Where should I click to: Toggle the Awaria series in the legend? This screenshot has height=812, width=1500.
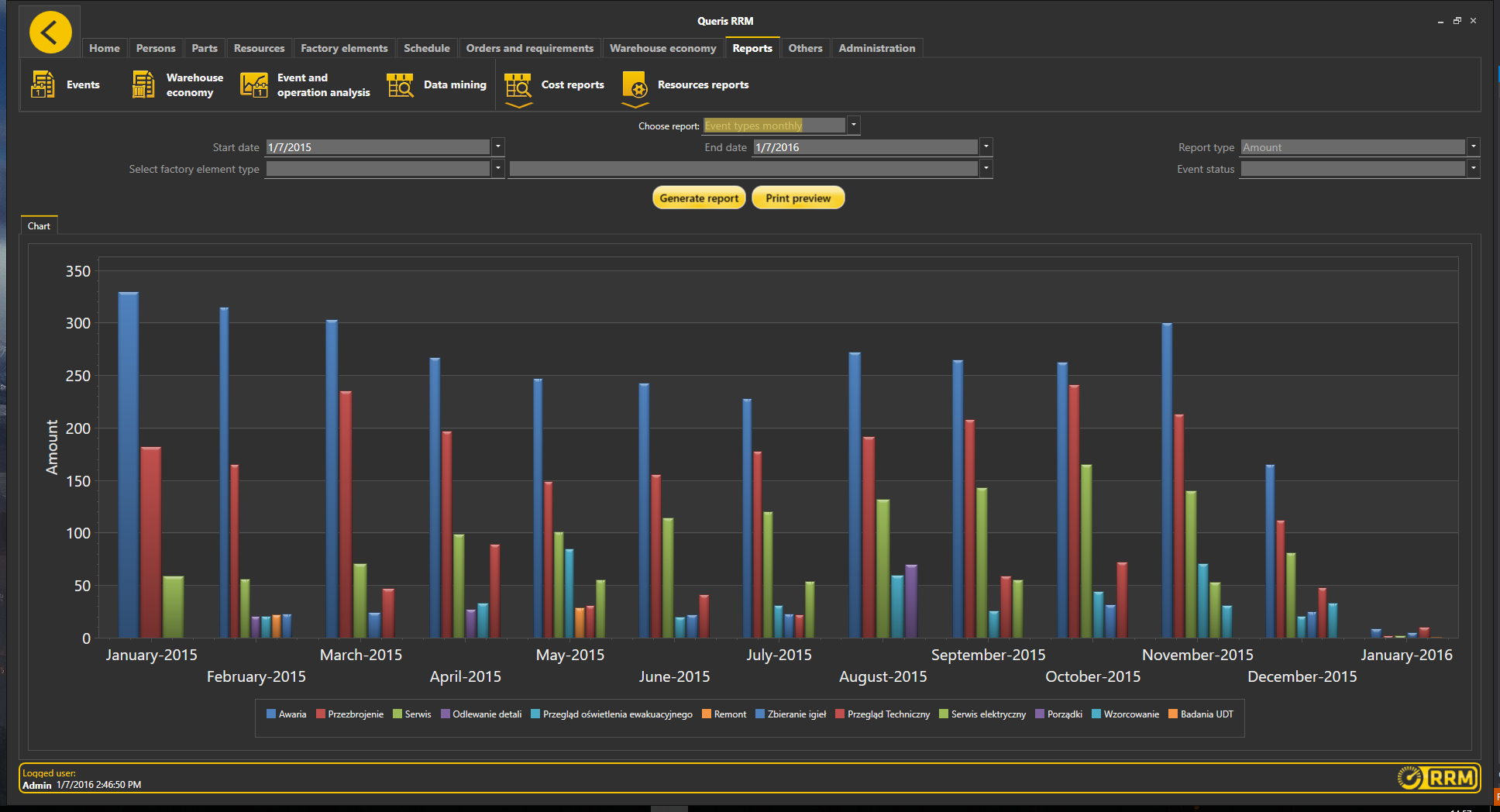coord(287,714)
